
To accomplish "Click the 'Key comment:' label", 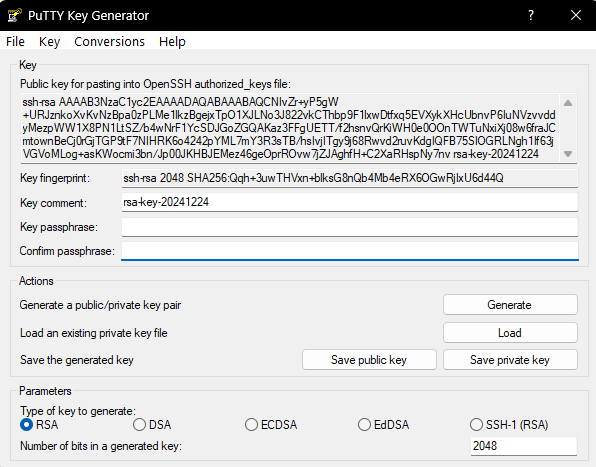I will click(x=53, y=203).
